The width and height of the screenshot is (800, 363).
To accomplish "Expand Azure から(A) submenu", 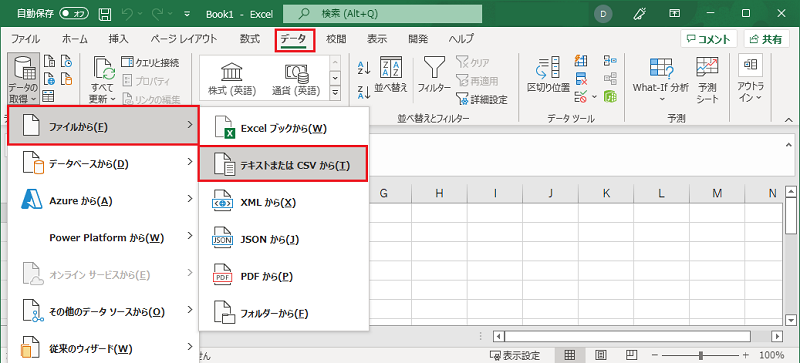I will coord(103,201).
